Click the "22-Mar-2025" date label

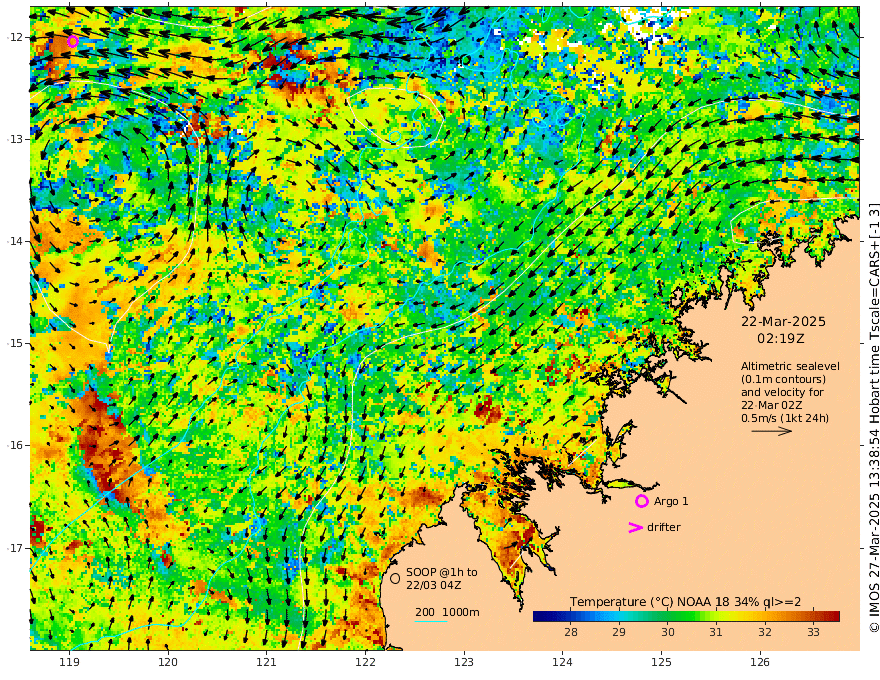783,321
